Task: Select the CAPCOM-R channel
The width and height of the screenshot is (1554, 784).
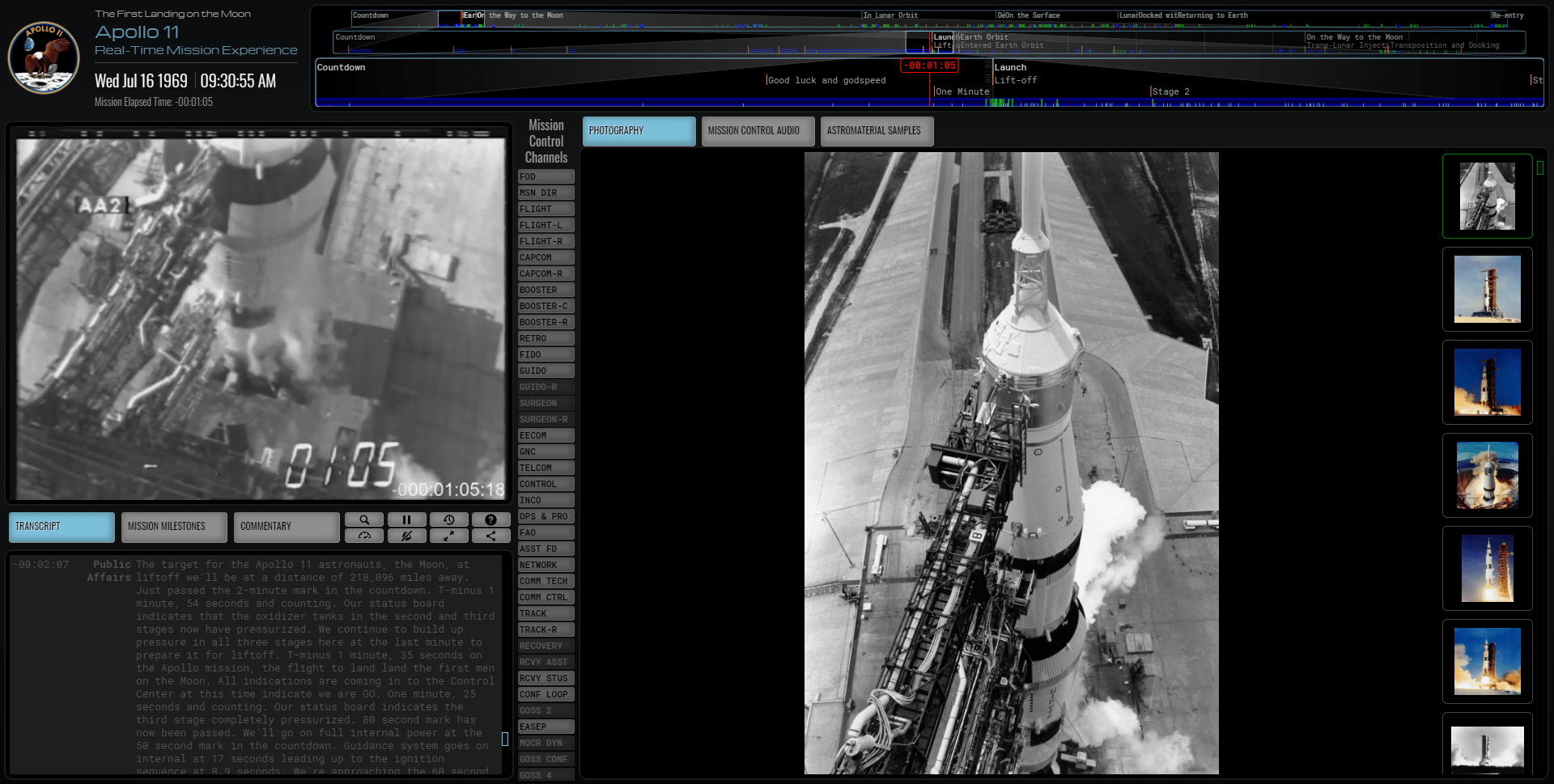Action: click(546, 273)
